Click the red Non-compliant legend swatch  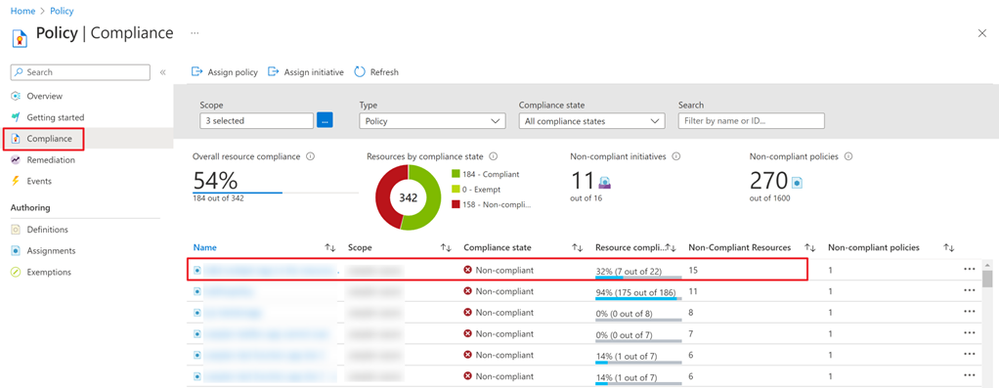pos(455,205)
